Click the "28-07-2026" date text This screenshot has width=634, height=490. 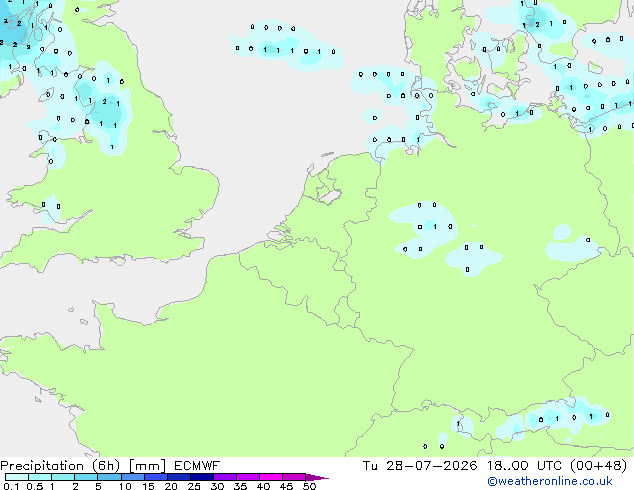(431, 466)
